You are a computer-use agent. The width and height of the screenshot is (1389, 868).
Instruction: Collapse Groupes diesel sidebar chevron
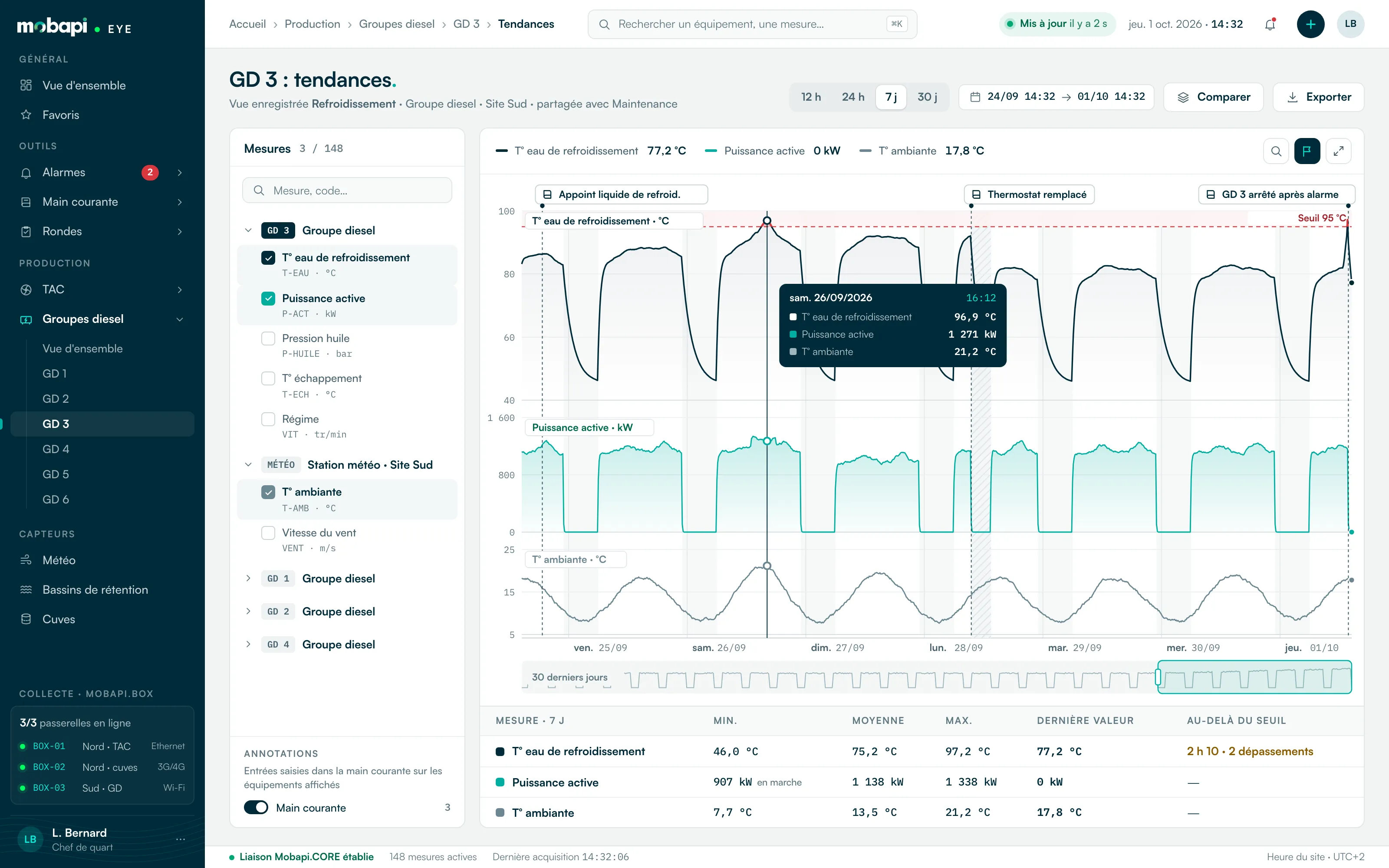tap(180, 319)
